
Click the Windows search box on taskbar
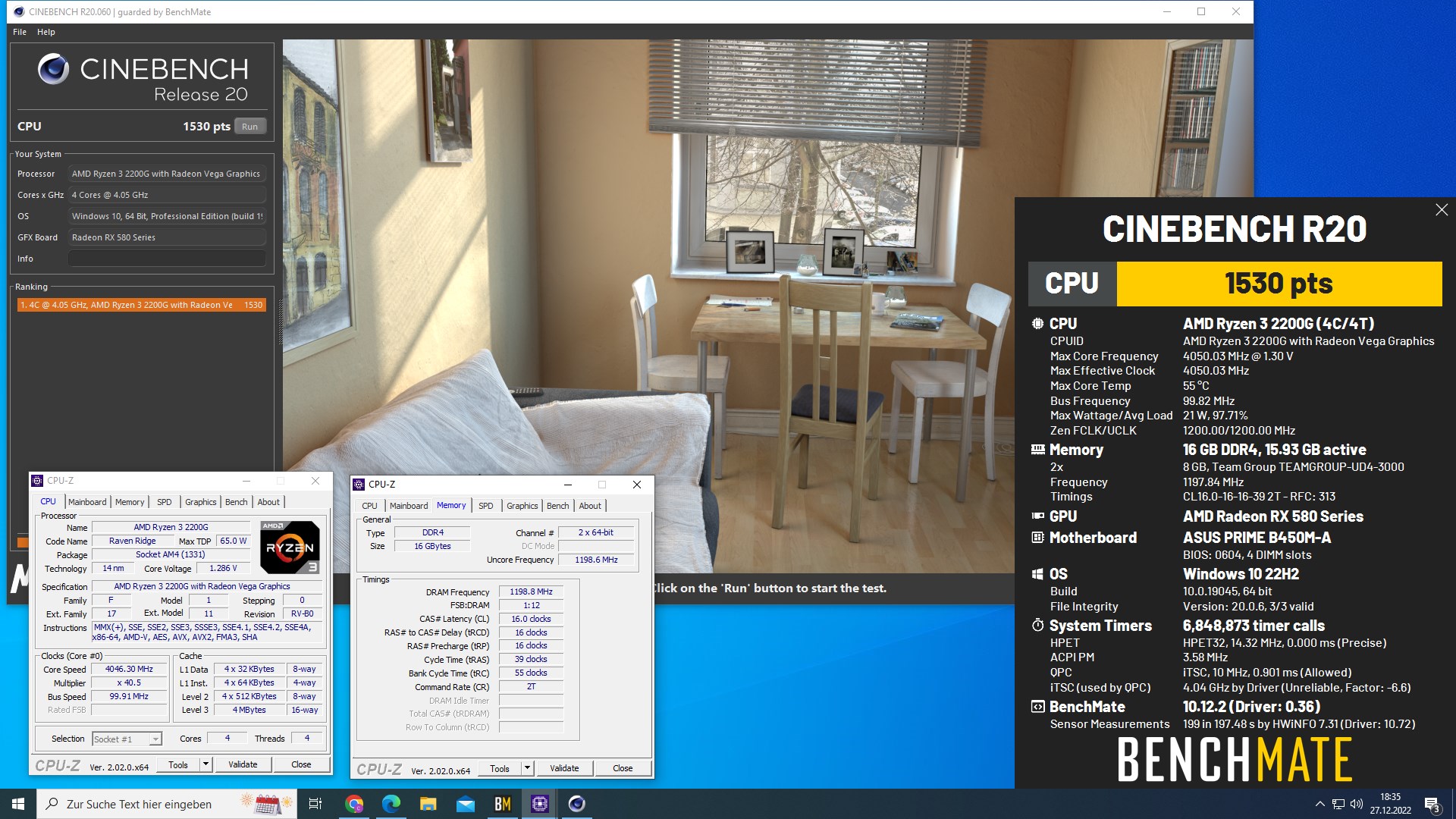167,804
